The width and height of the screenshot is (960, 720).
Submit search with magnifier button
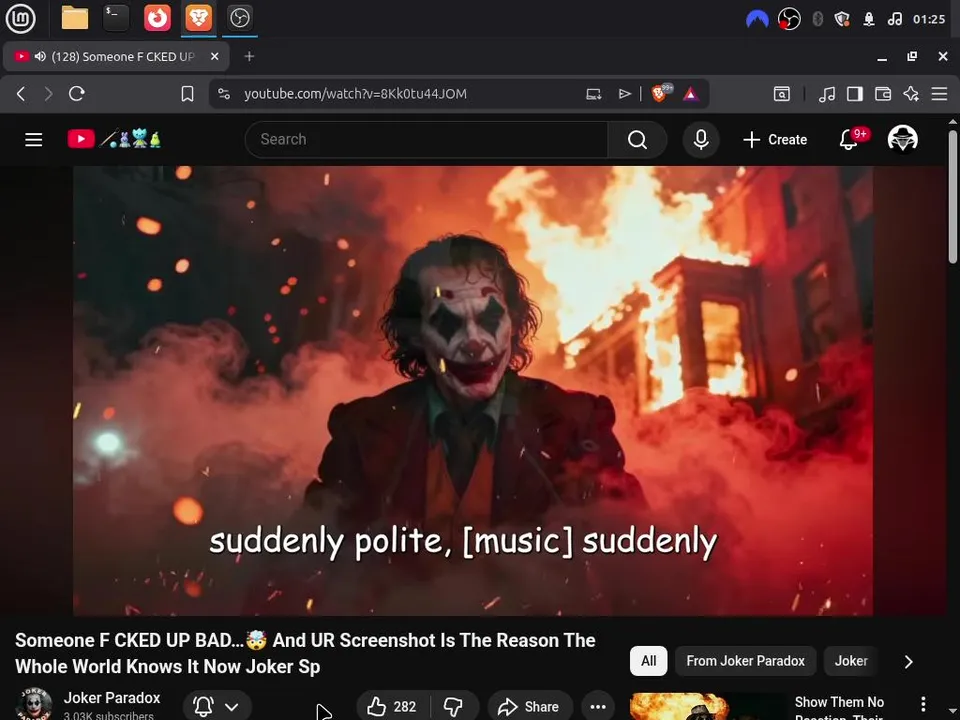637,140
